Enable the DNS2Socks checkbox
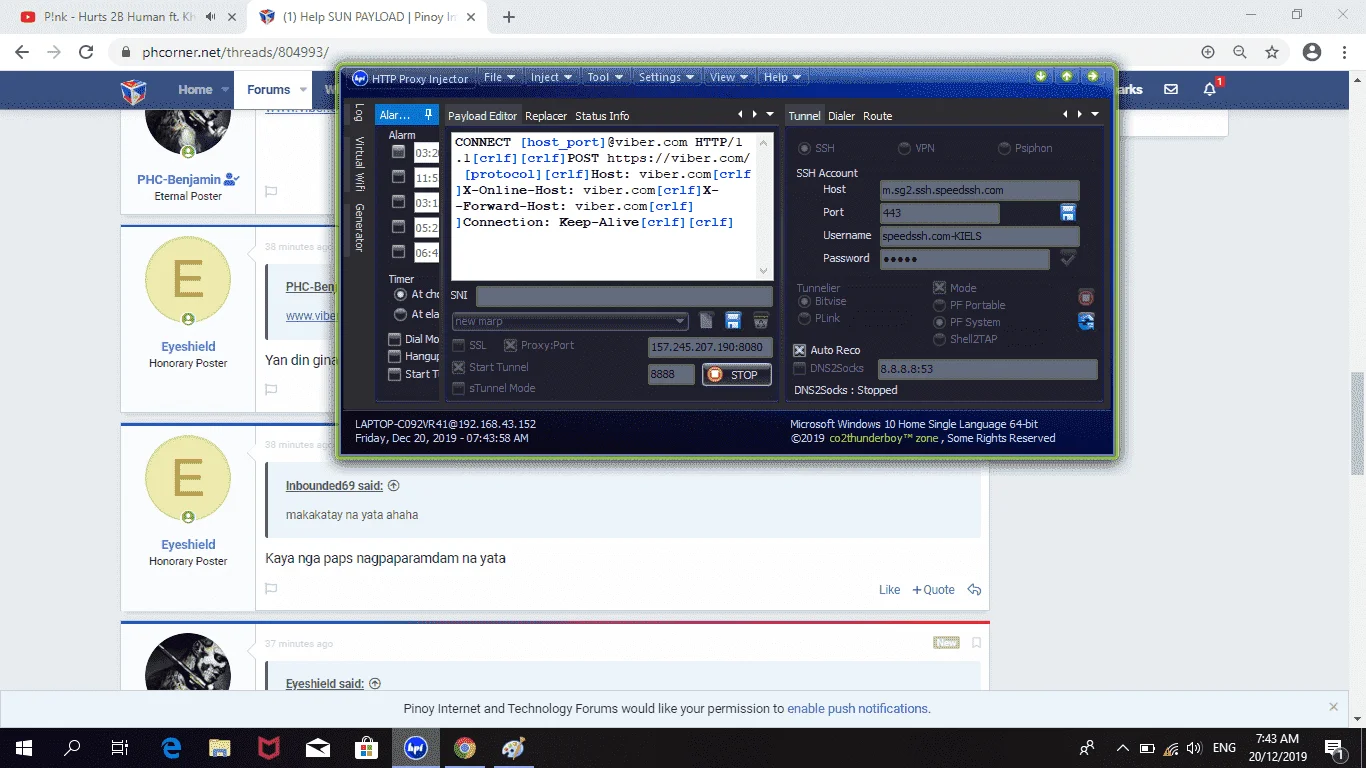Image resolution: width=1366 pixels, height=768 pixels. [800, 368]
